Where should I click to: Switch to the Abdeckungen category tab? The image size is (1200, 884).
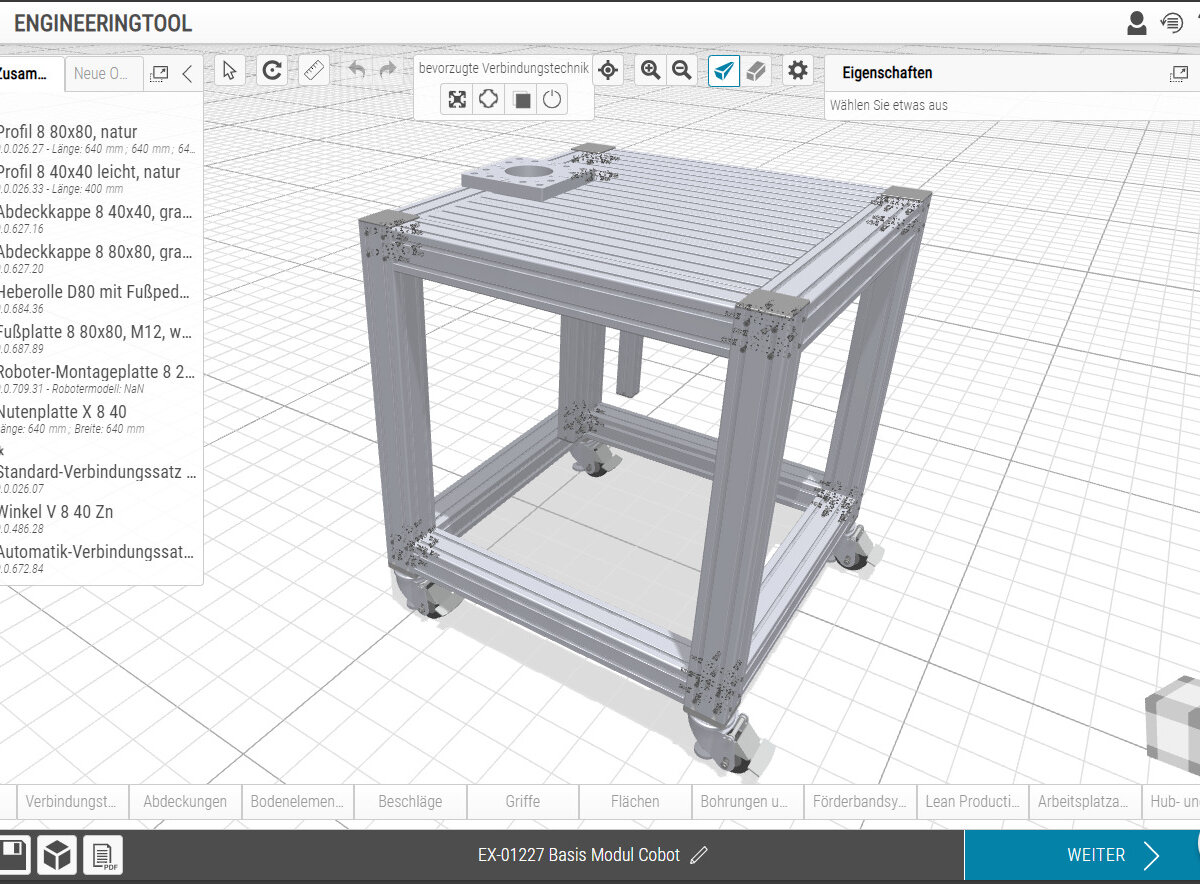(x=185, y=801)
